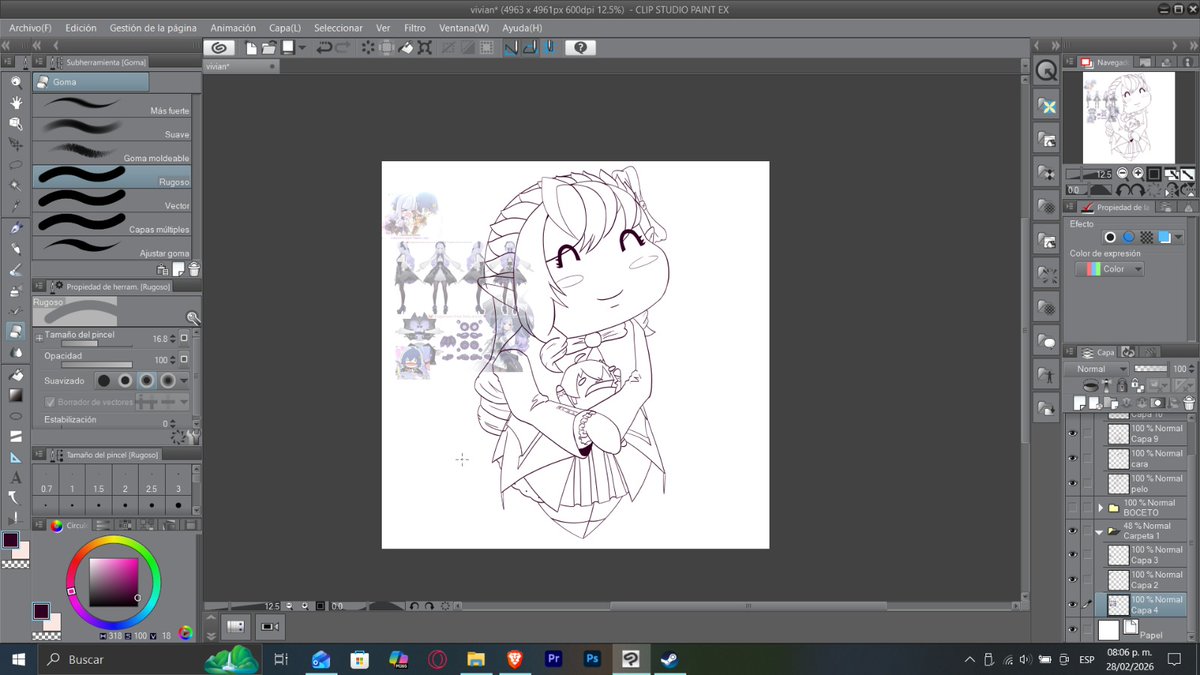Image resolution: width=1200 pixels, height=675 pixels.
Task: Delete sub tool with trash icon
Action: pyautogui.click(x=194, y=269)
